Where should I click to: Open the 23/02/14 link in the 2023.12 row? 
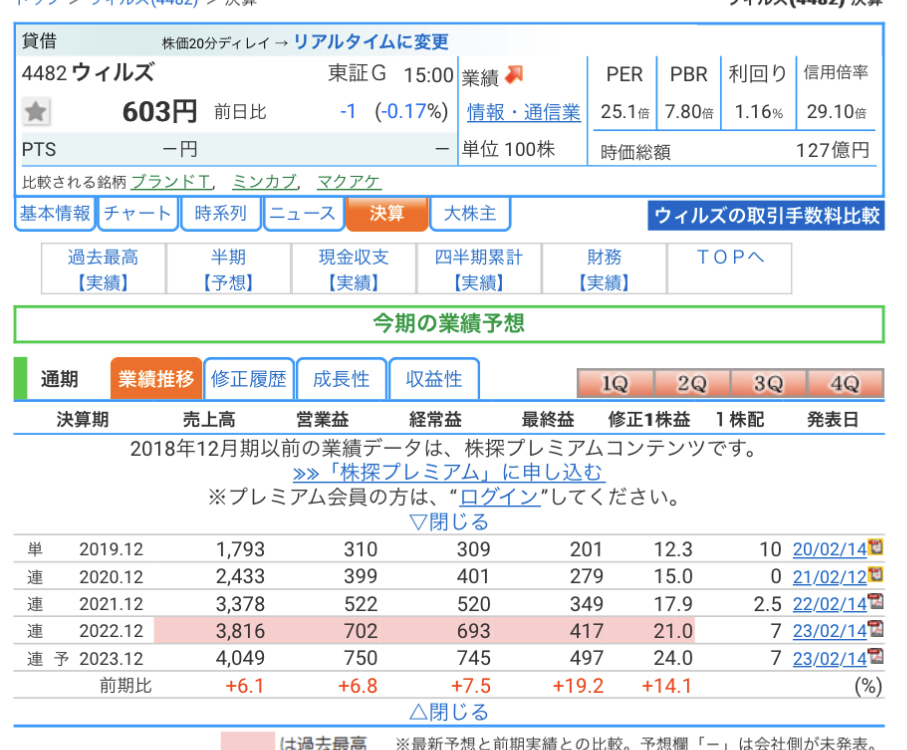[830, 658]
